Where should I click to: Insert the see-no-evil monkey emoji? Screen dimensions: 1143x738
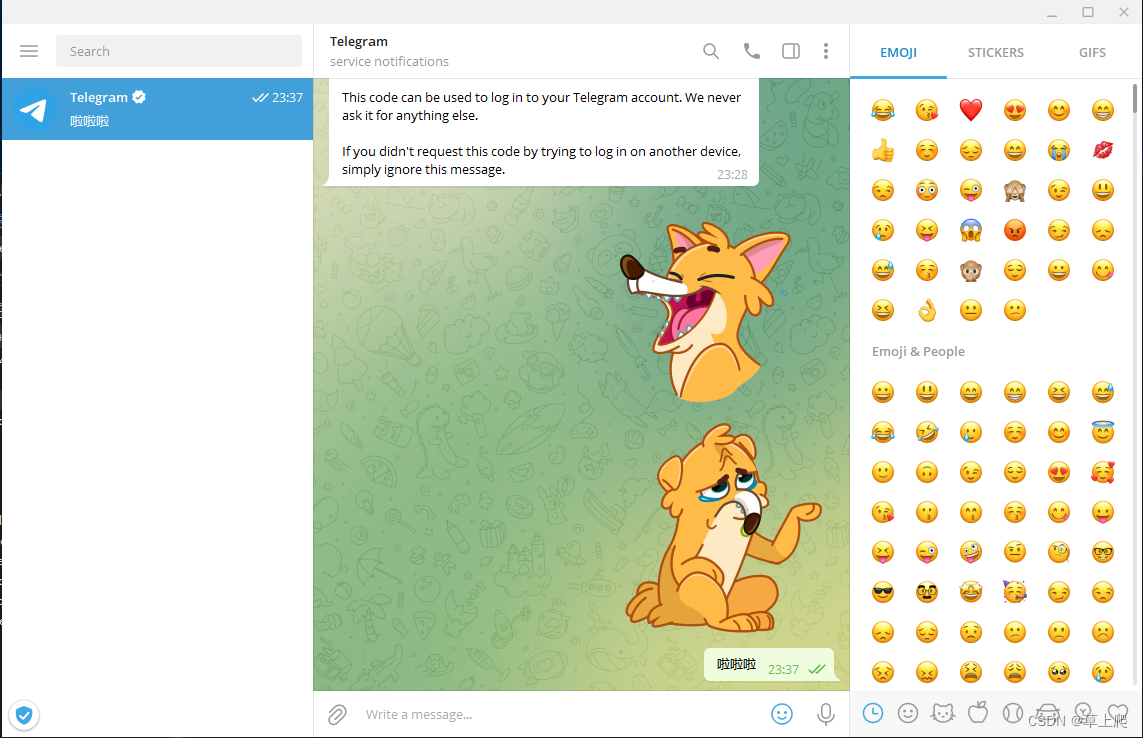(1015, 190)
